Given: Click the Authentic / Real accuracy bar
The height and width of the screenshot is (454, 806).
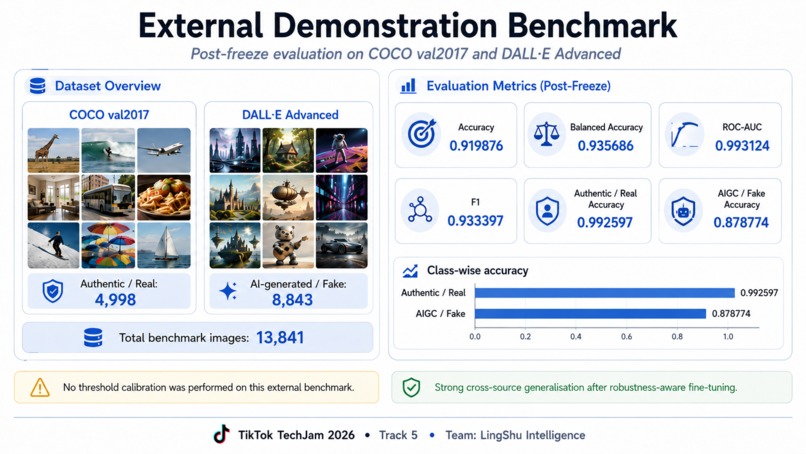Looking at the screenshot, I should coord(604,293).
